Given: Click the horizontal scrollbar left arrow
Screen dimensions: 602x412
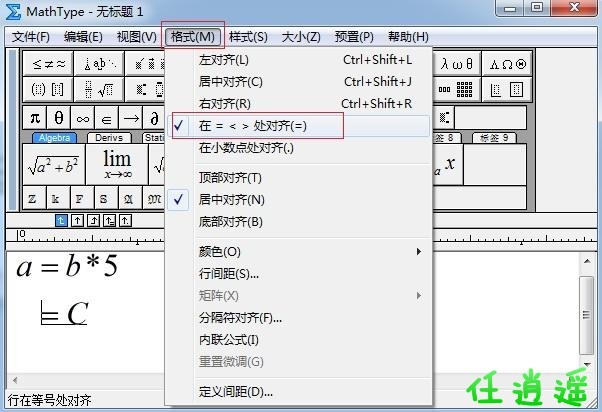Looking at the screenshot, I should click(15, 380).
